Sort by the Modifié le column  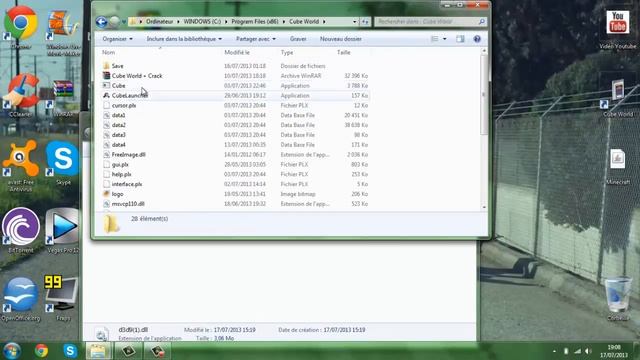(237, 53)
